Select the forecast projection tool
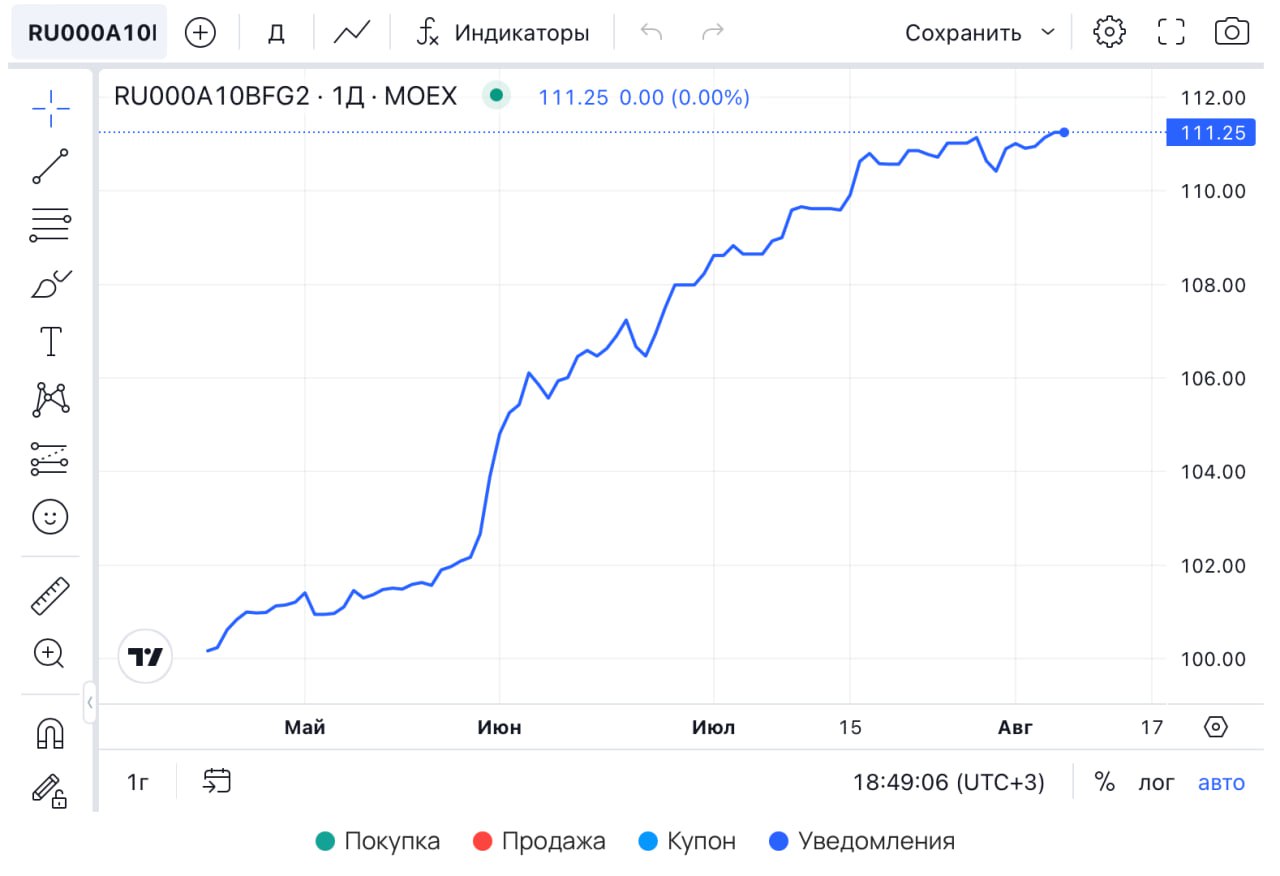Image resolution: width=1280 pixels, height=876 pixels. tap(50, 458)
